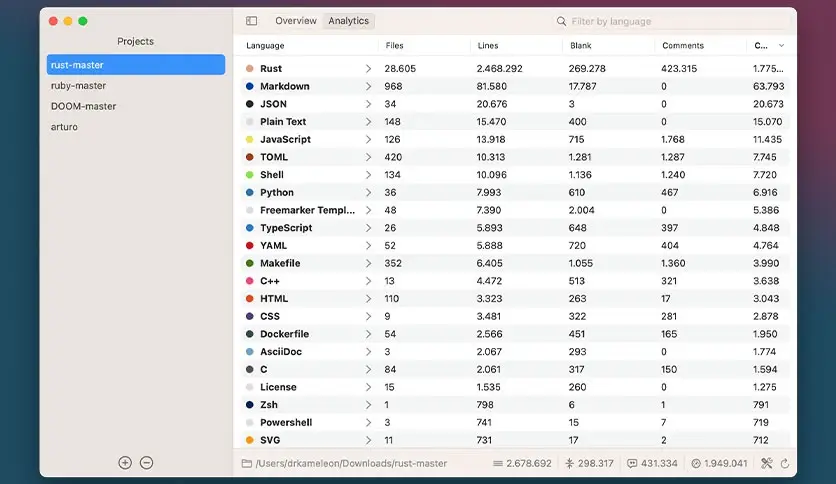Image resolution: width=836 pixels, height=484 pixels.
Task: Click total comments value 431.334
Action: [x=659, y=464]
